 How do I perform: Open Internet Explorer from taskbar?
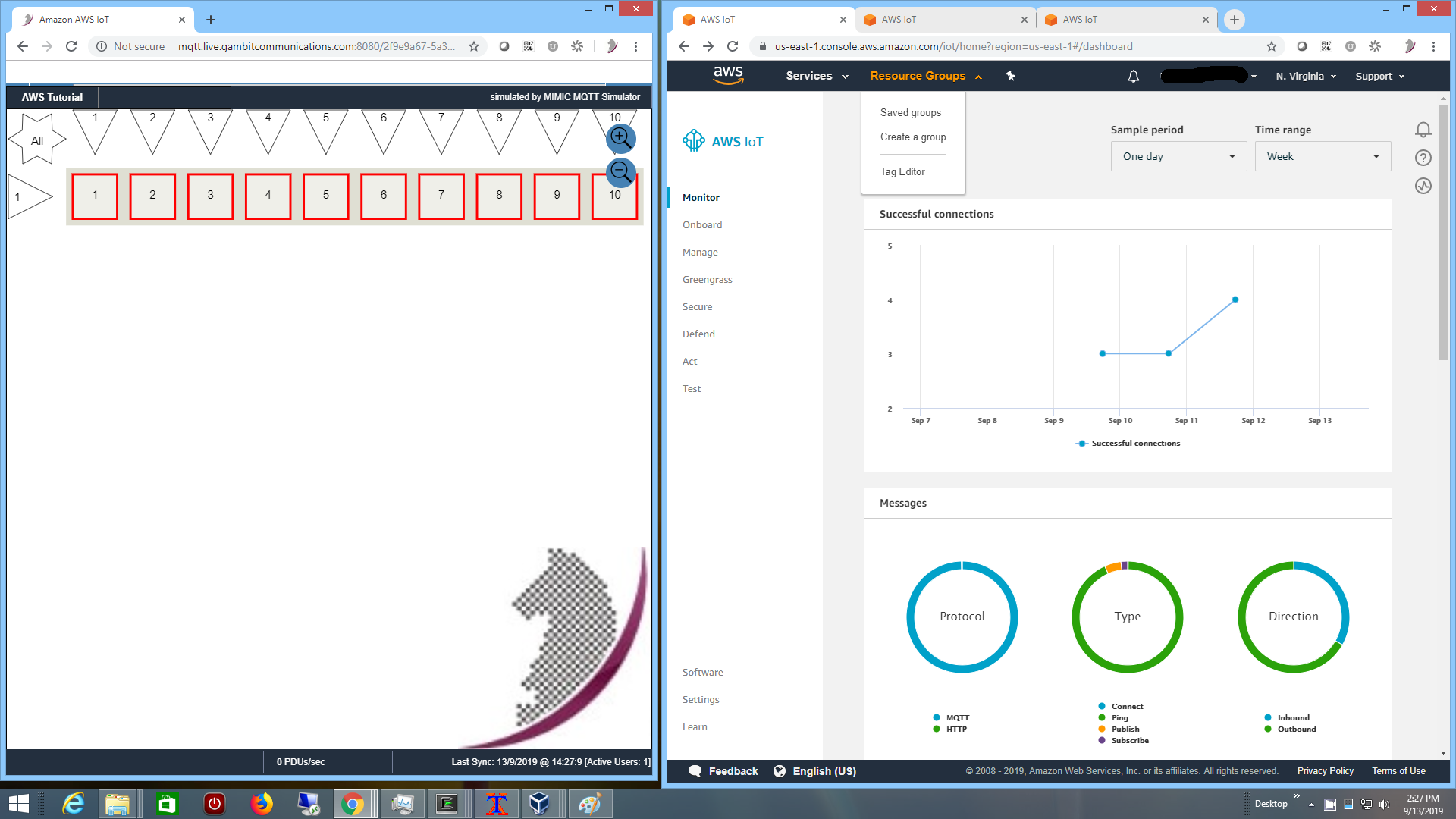point(74,804)
